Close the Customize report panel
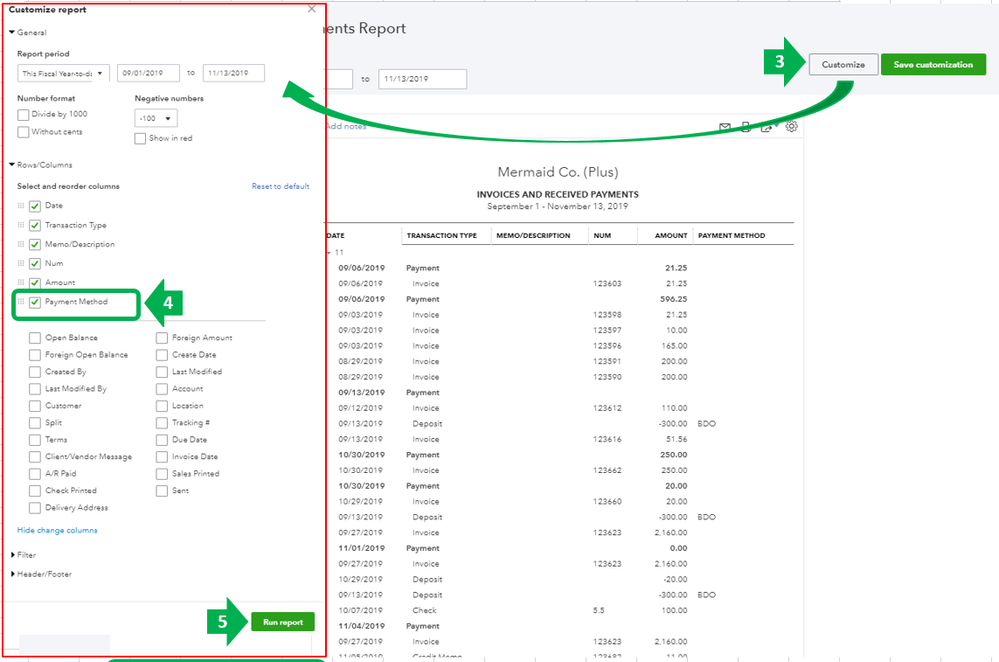This screenshot has width=999, height=662. click(x=312, y=9)
